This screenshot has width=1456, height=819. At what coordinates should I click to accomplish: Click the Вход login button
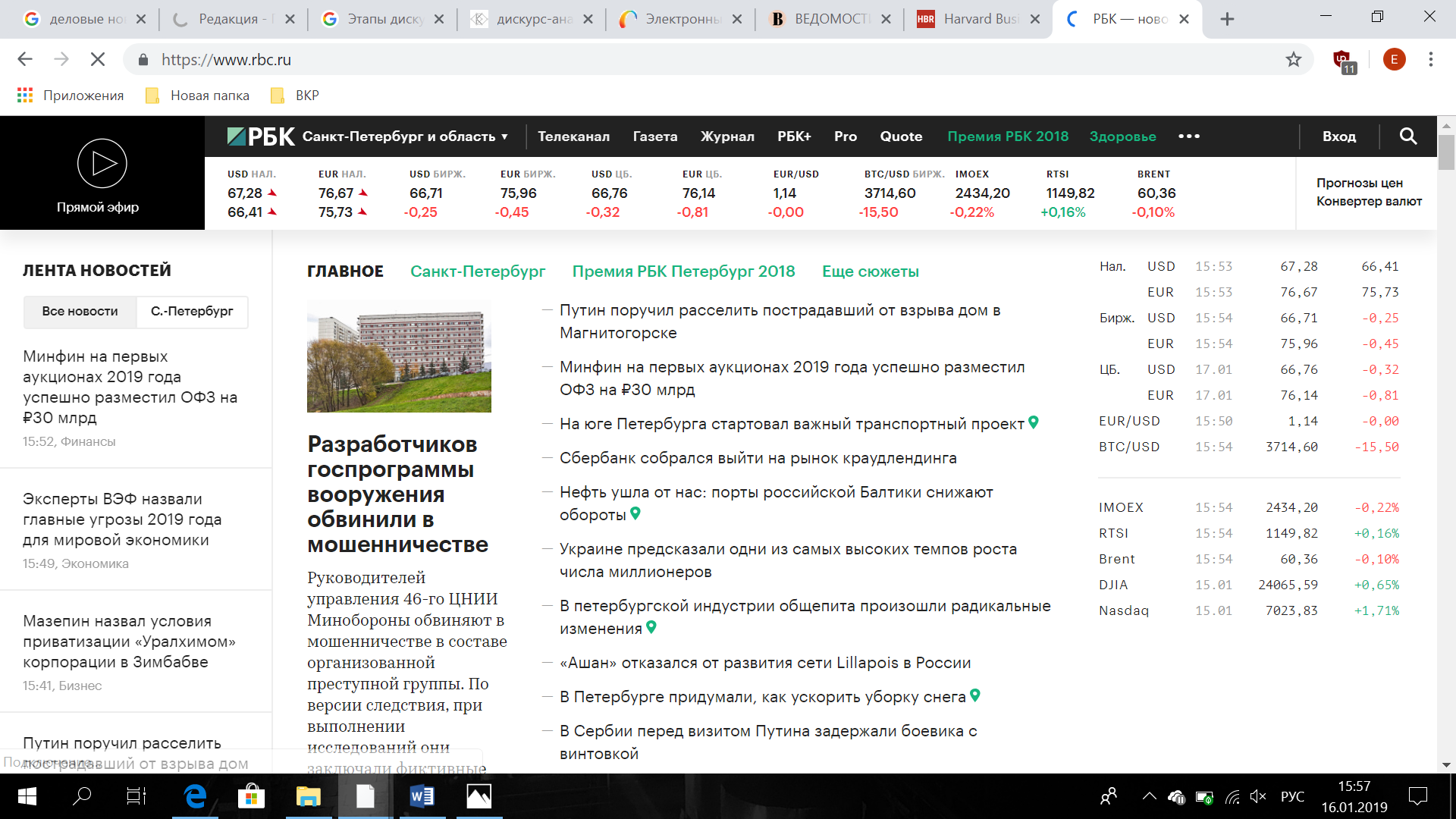[x=1339, y=136]
